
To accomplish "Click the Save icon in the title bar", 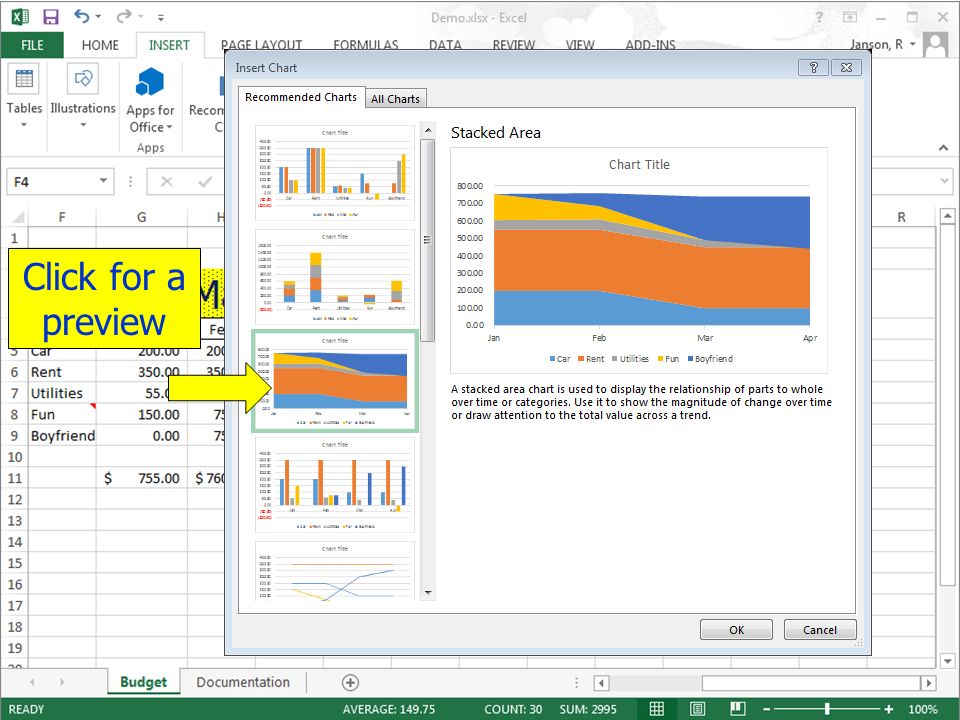I will (x=50, y=17).
